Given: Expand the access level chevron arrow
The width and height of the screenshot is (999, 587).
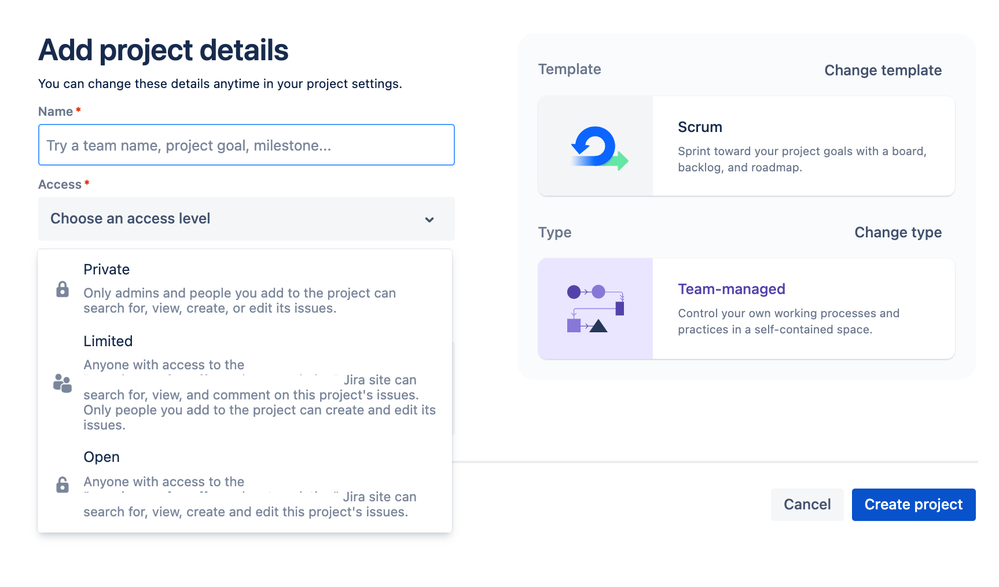Looking at the screenshot, I should pos(429,219).
